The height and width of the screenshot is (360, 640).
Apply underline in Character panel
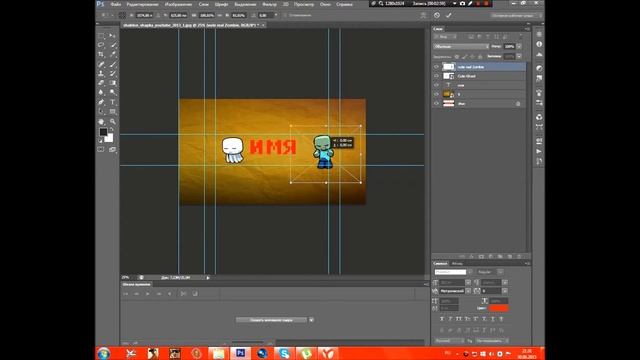point(493,319)
